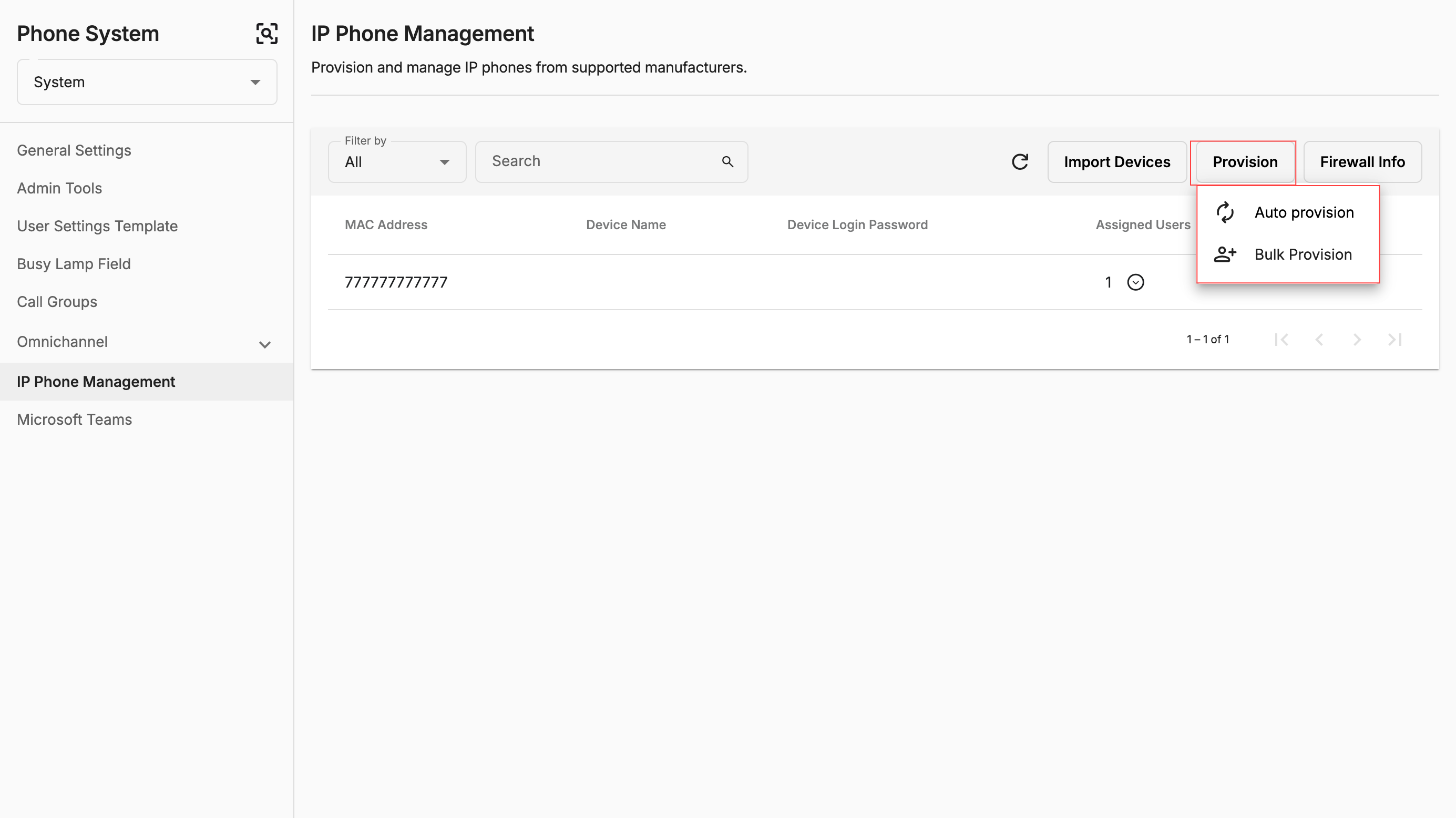Open Microsoft Teams in the sidebar
The height and width of the screenshot is (818, 1456).
[x=74, y=420]
